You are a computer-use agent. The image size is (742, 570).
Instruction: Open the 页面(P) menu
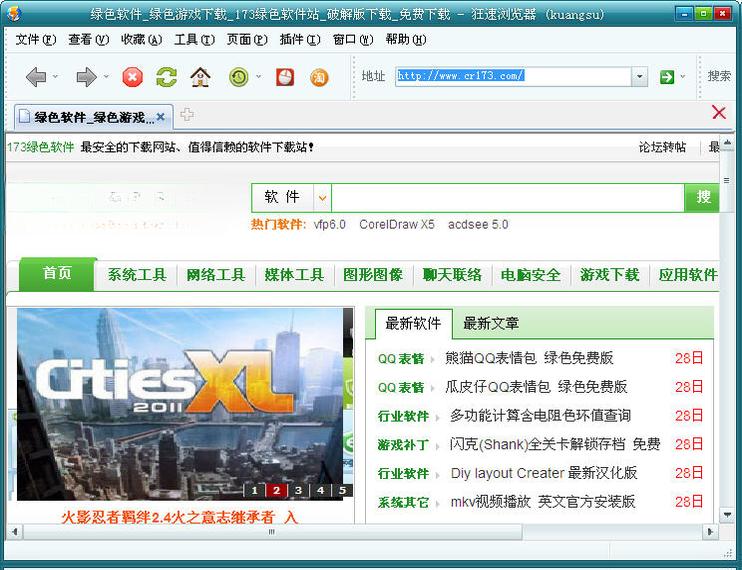point(247,39)
